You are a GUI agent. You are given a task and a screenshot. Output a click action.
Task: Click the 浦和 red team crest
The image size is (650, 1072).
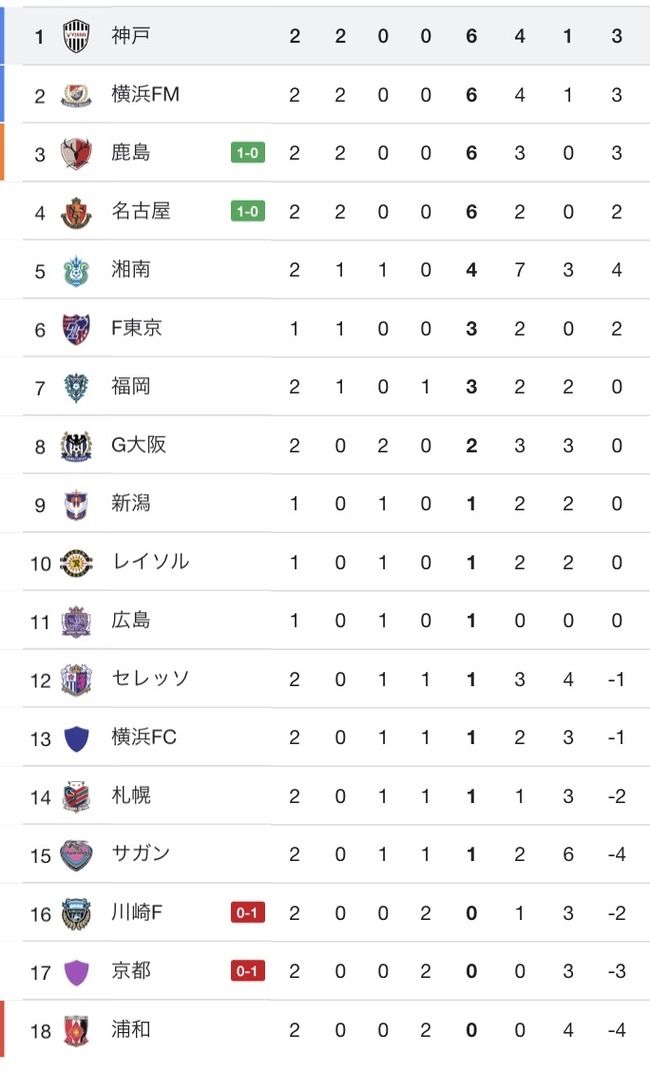[x=76, y=1030]
